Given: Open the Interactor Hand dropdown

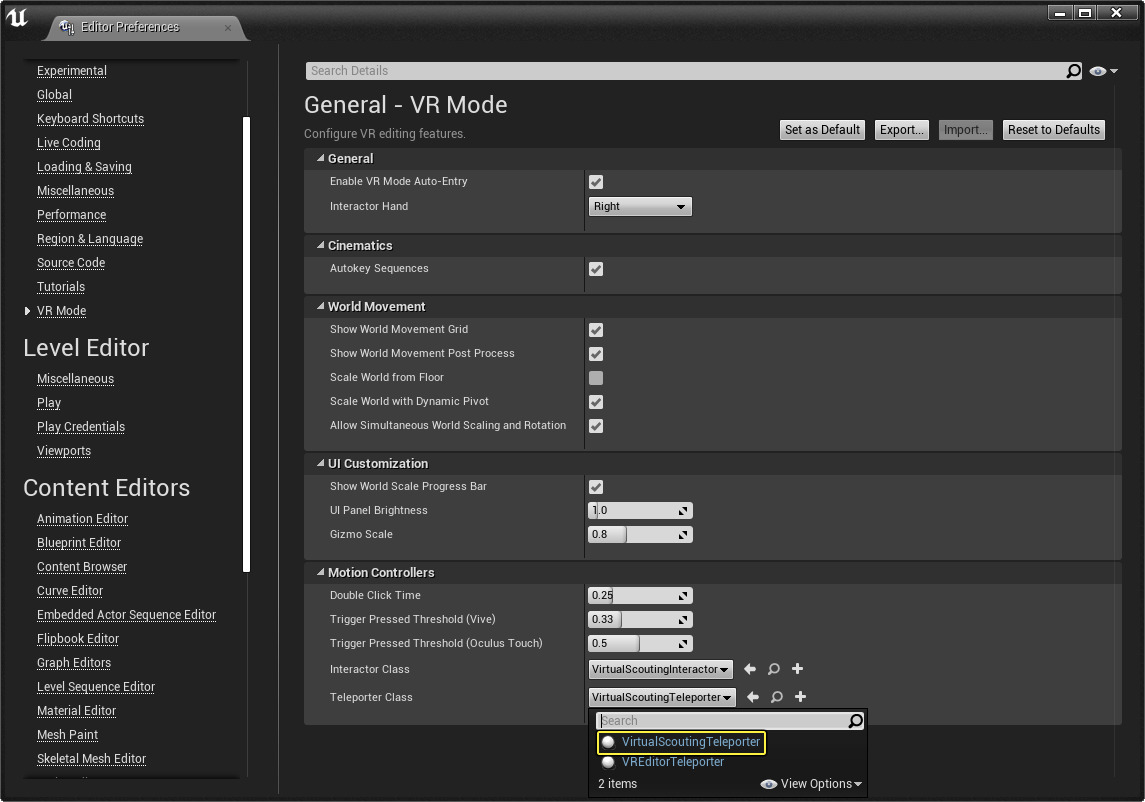Looking at the screenshot, I should point(640,207).
